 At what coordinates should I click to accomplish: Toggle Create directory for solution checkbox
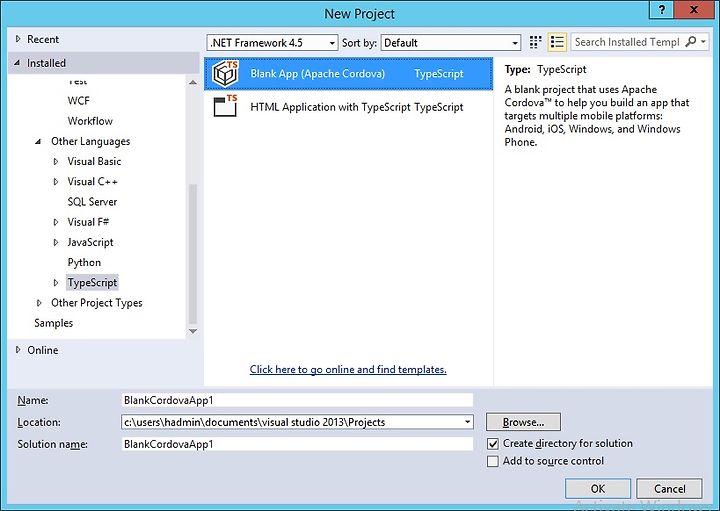point(493,444)
